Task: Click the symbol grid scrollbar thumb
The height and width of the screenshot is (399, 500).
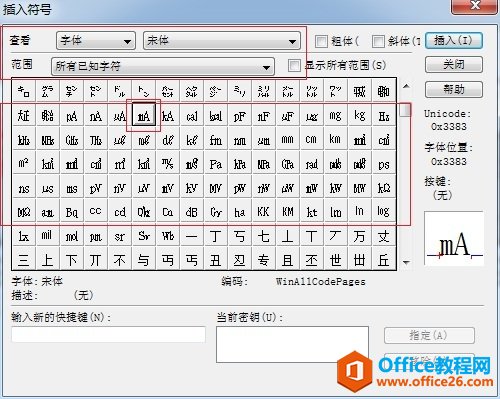Action: click(x=405, y=110)
